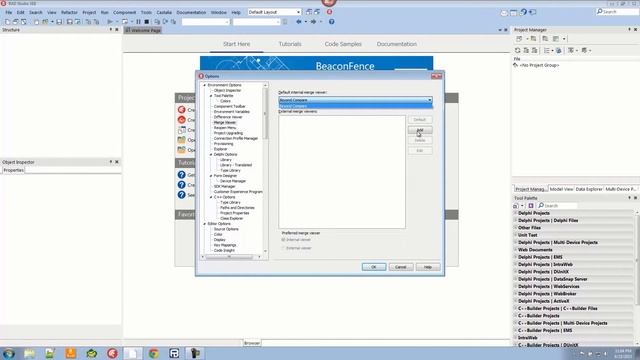Open Documentation tab on Welcome Page

point(397,44)
